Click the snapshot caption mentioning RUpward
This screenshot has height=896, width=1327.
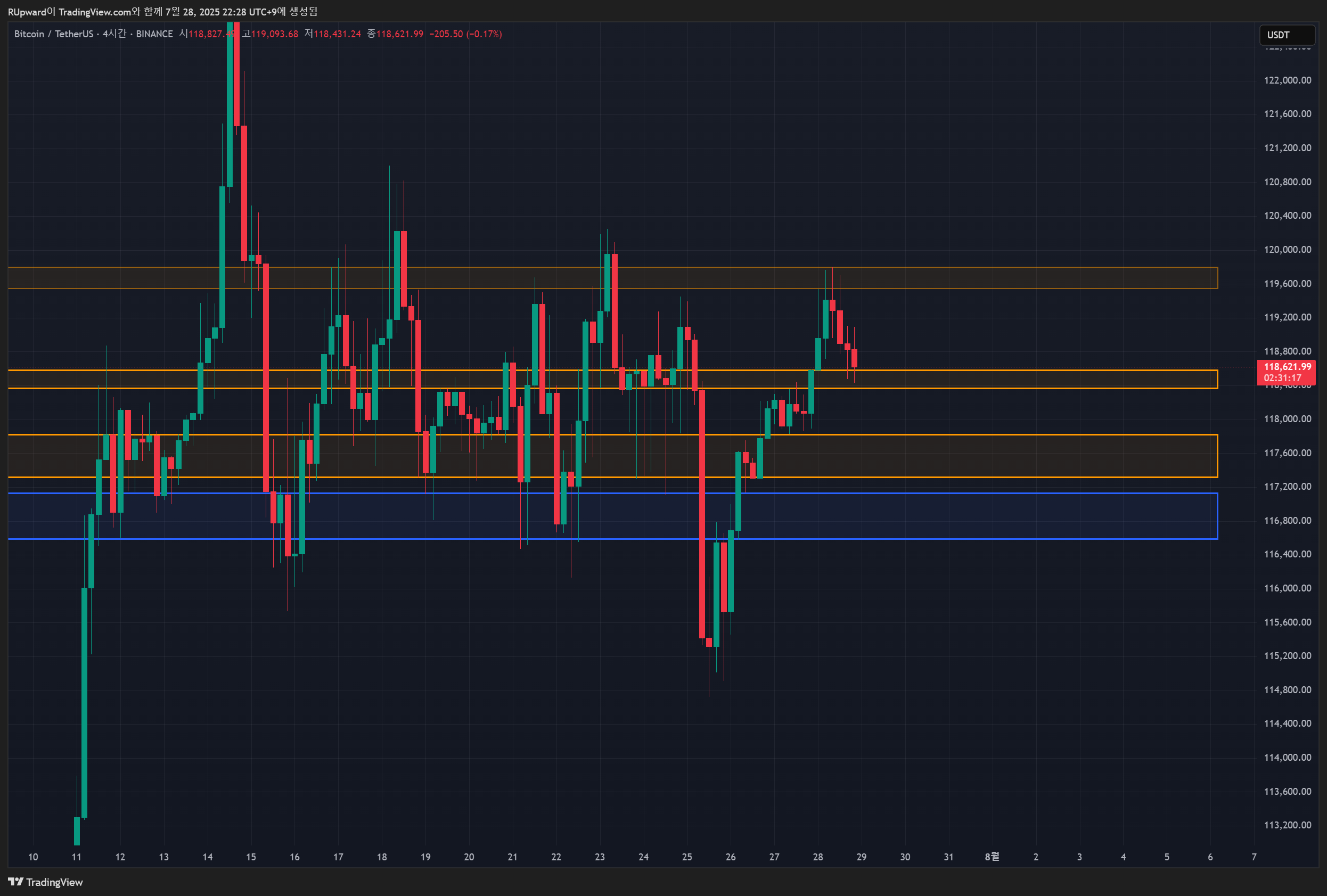point(163,12)
